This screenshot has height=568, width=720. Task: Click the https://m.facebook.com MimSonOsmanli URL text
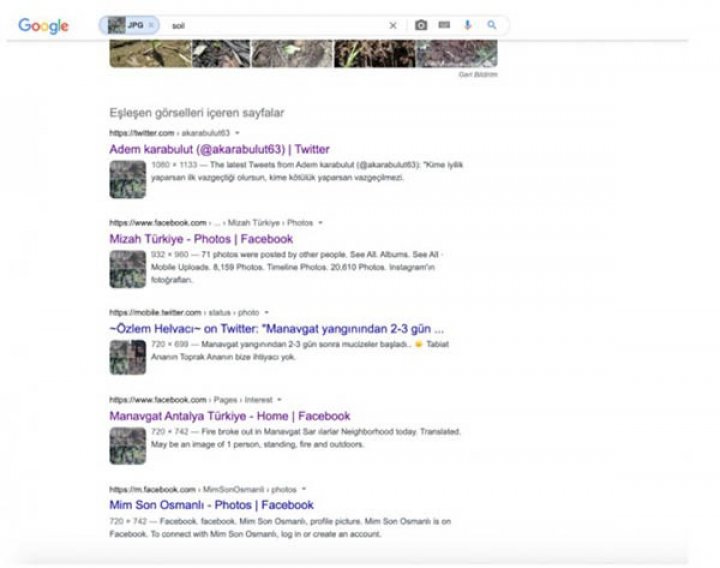(202, 489)
